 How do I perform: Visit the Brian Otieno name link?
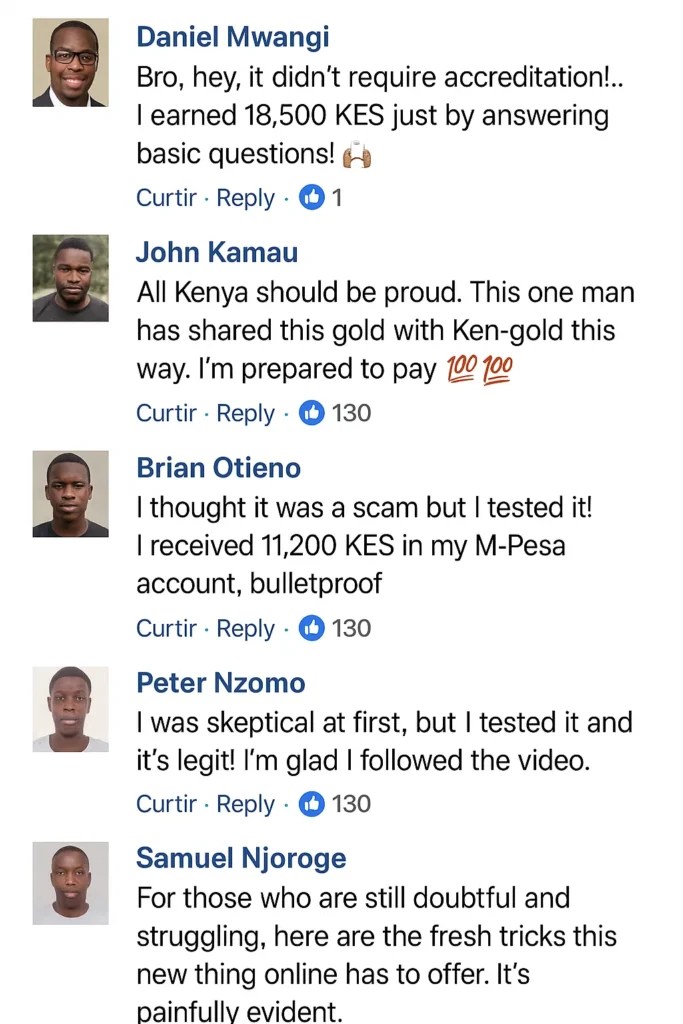(218, 468)
